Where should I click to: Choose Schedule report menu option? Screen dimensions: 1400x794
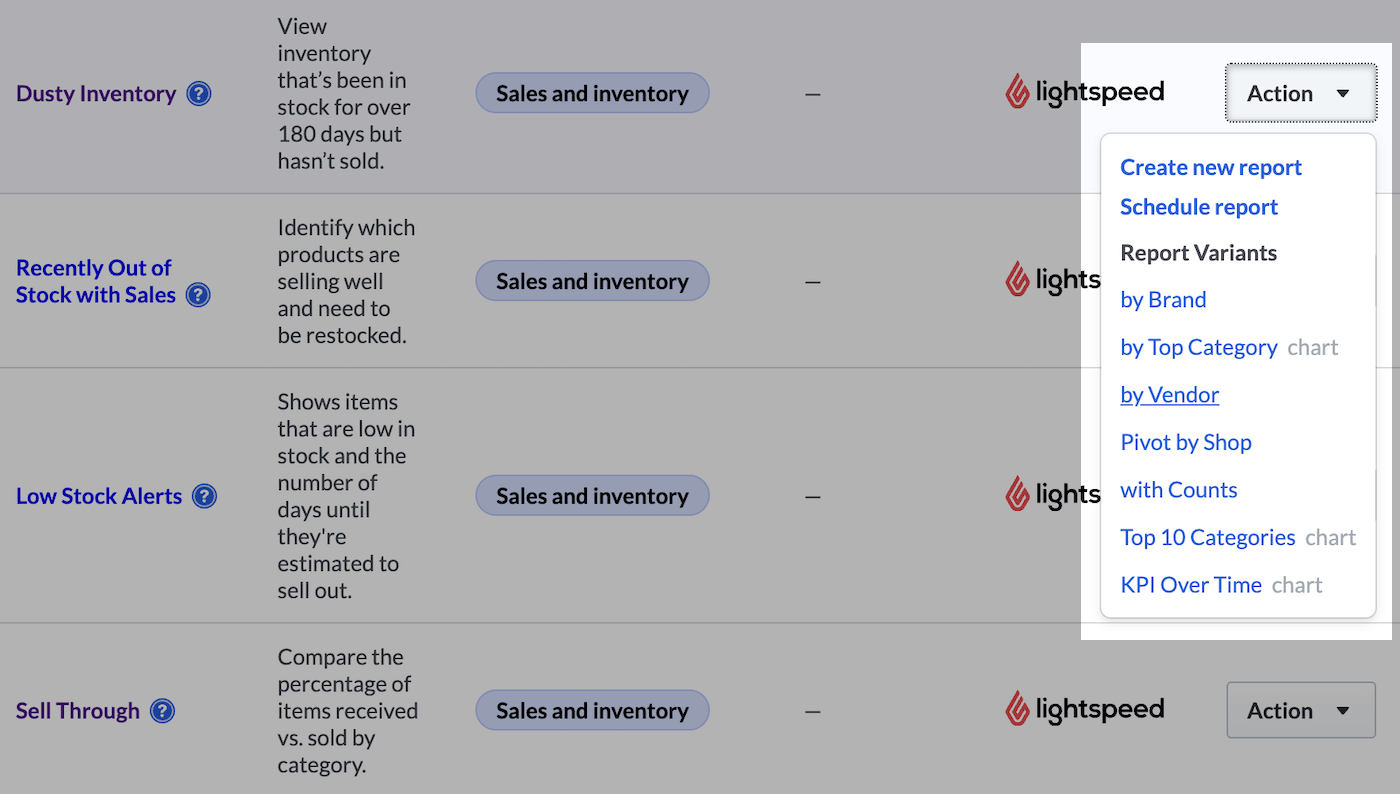[x=1198, y=207]
